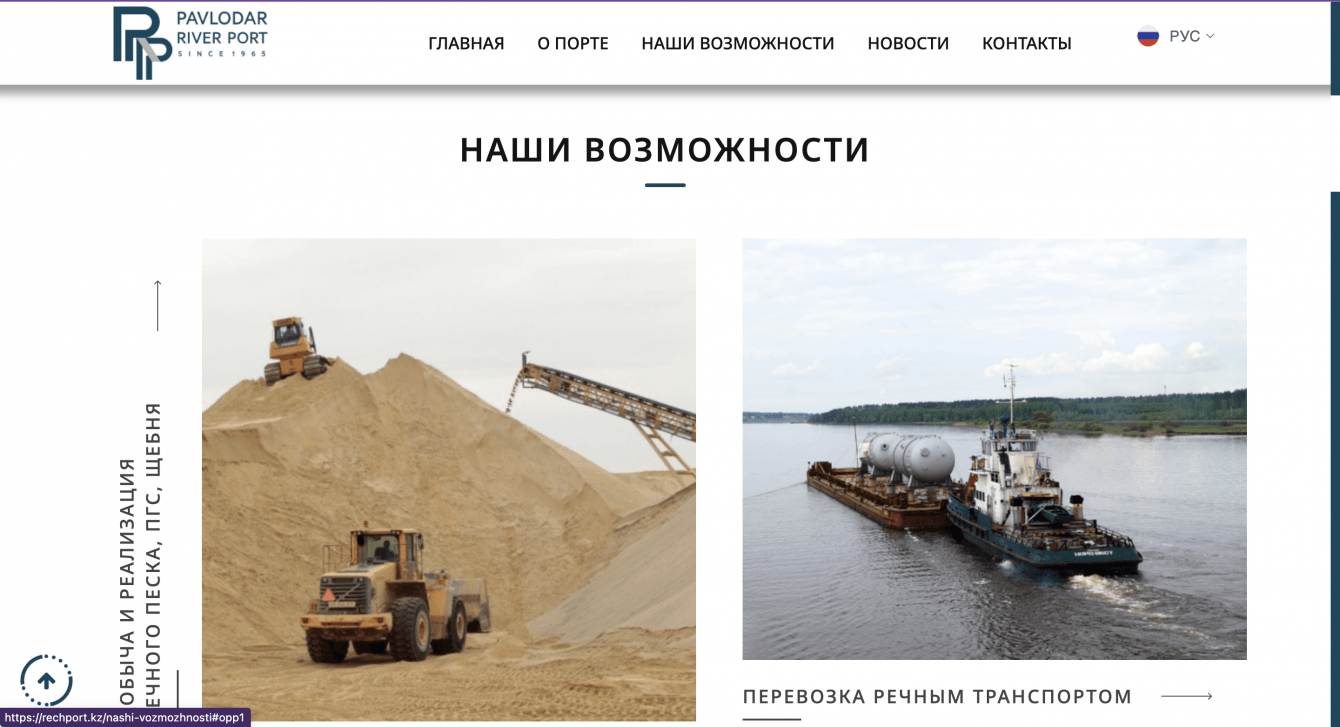The width and height of the screenshot is (1340, 727).
Task: Click the page vertical scrollbar
Action: point(1335,451)
